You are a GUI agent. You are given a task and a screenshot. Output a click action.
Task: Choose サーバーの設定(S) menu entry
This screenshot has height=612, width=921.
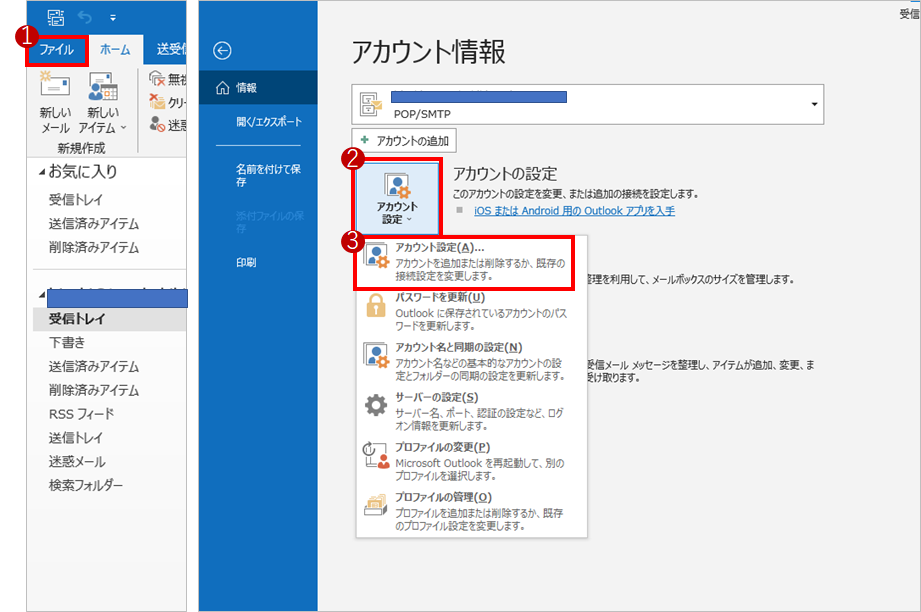pos(471,411)
